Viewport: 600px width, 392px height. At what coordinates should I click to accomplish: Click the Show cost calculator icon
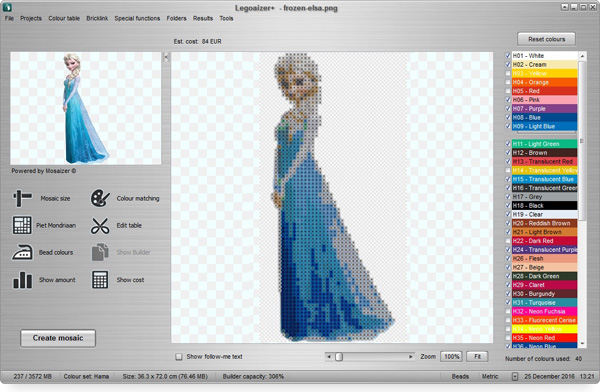point(100,280)
